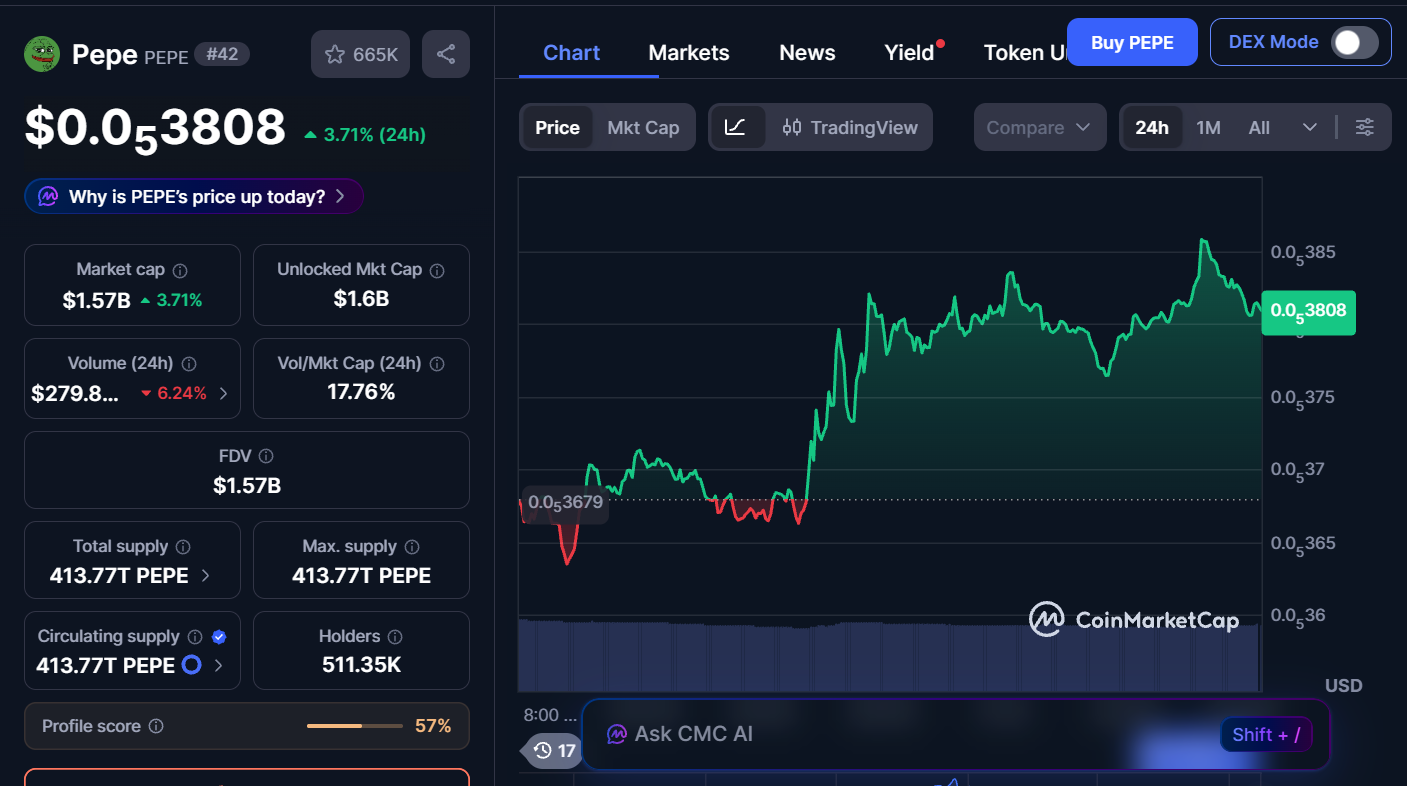Select the 24h timeframe option
Image resolution: width=1407 pixels, height=786 pixels.
[x=1152, y=127]
